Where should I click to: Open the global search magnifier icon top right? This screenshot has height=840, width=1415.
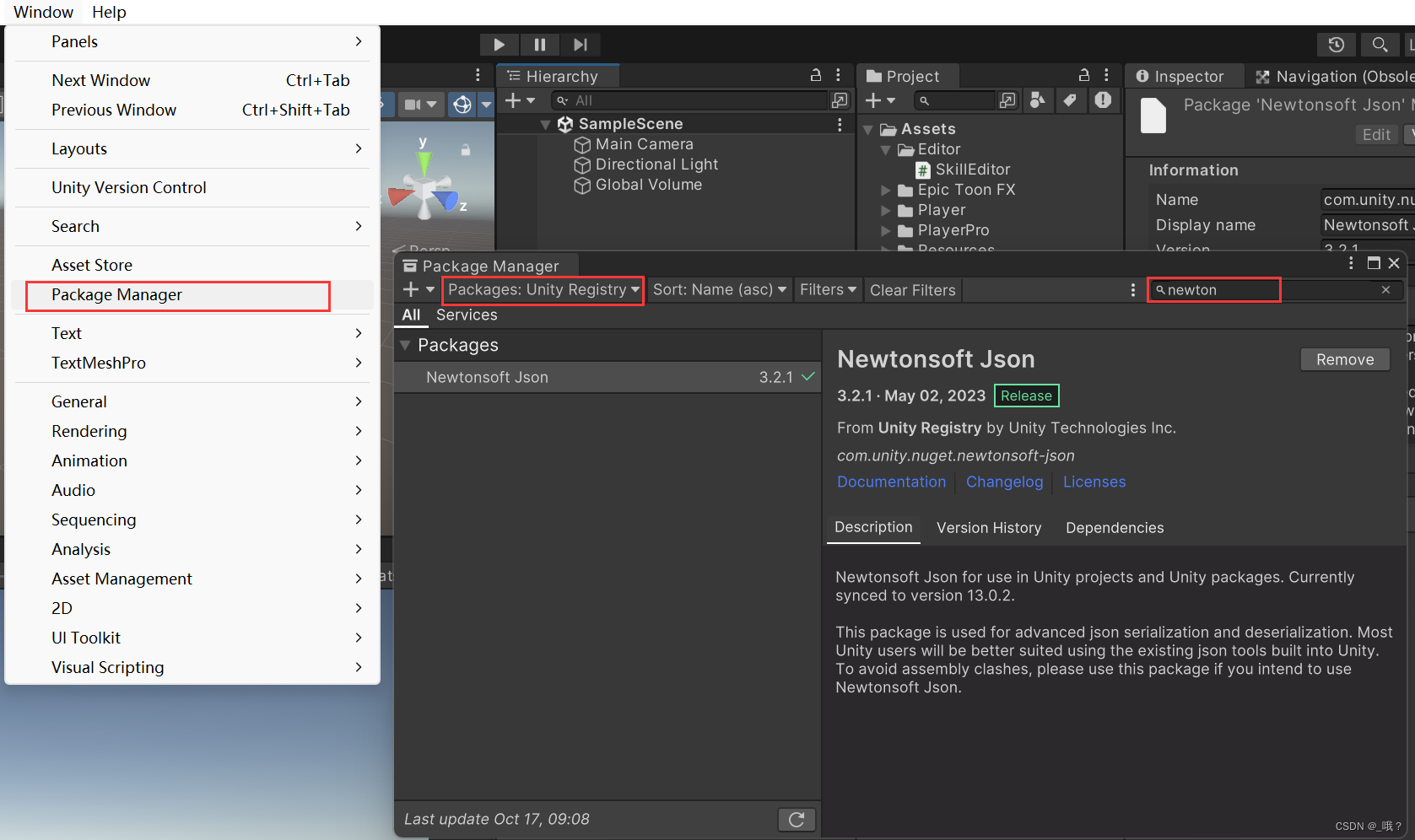point(1380,45)
